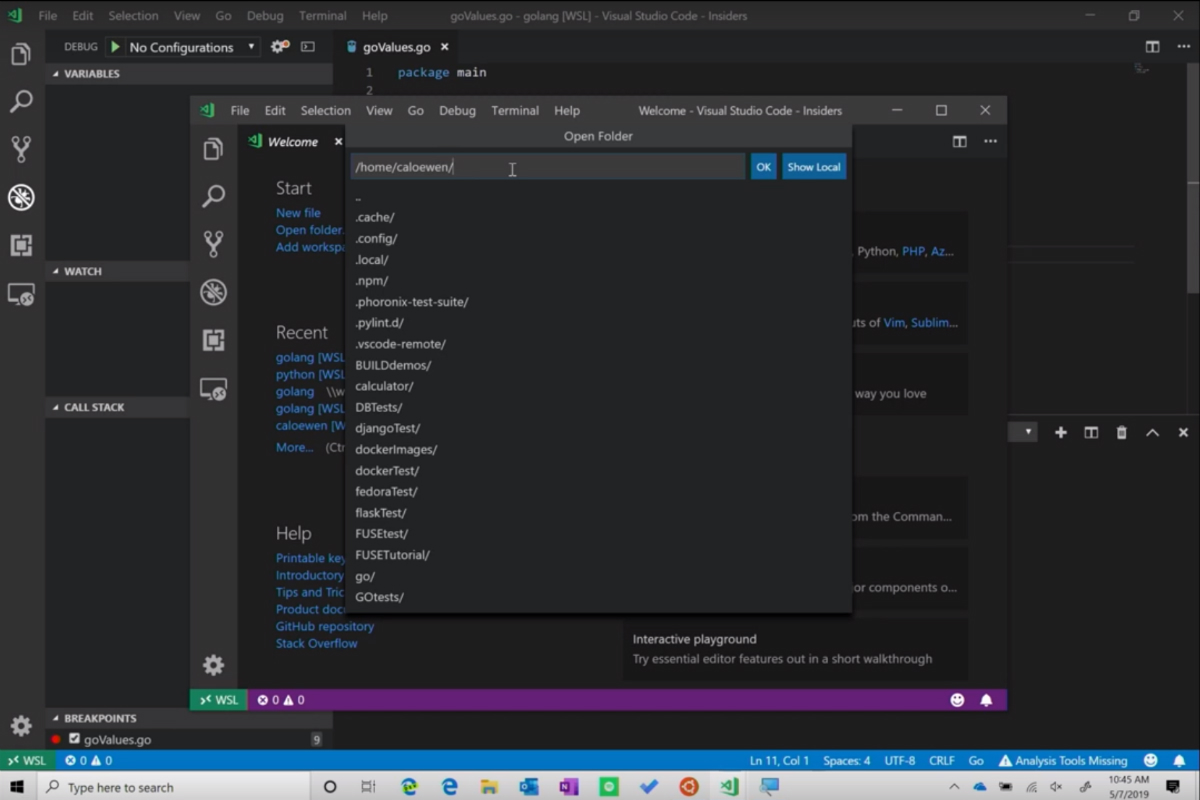The image size is (1200, 800).
Task: Toggle the goValues.go breakpoint checkbox
Action: click(x=74, y=739)
